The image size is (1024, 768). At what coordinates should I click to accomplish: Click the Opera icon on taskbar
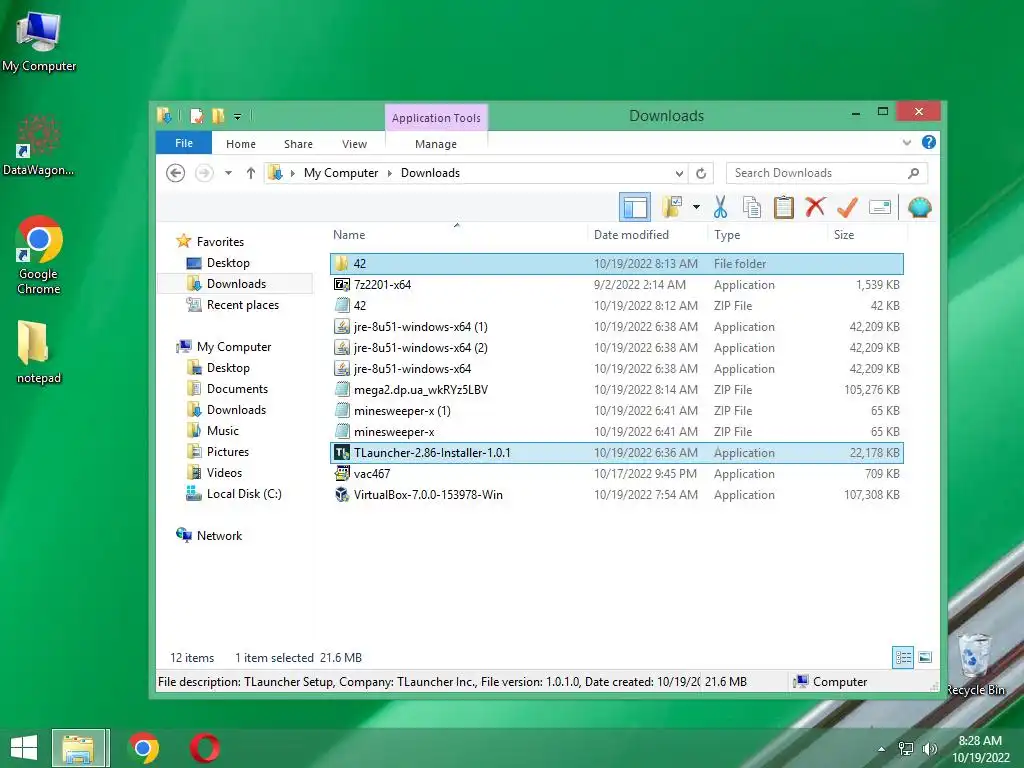[x=204, y=748]
